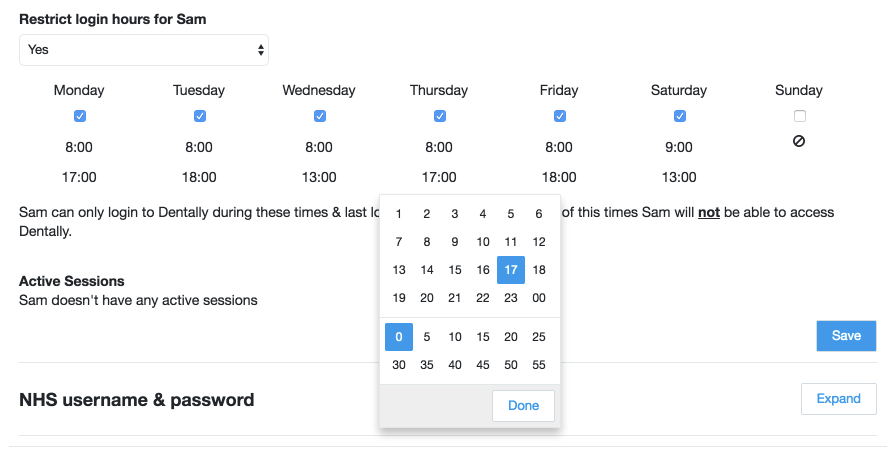Uncheck the Saturday login checkbox

679,116
